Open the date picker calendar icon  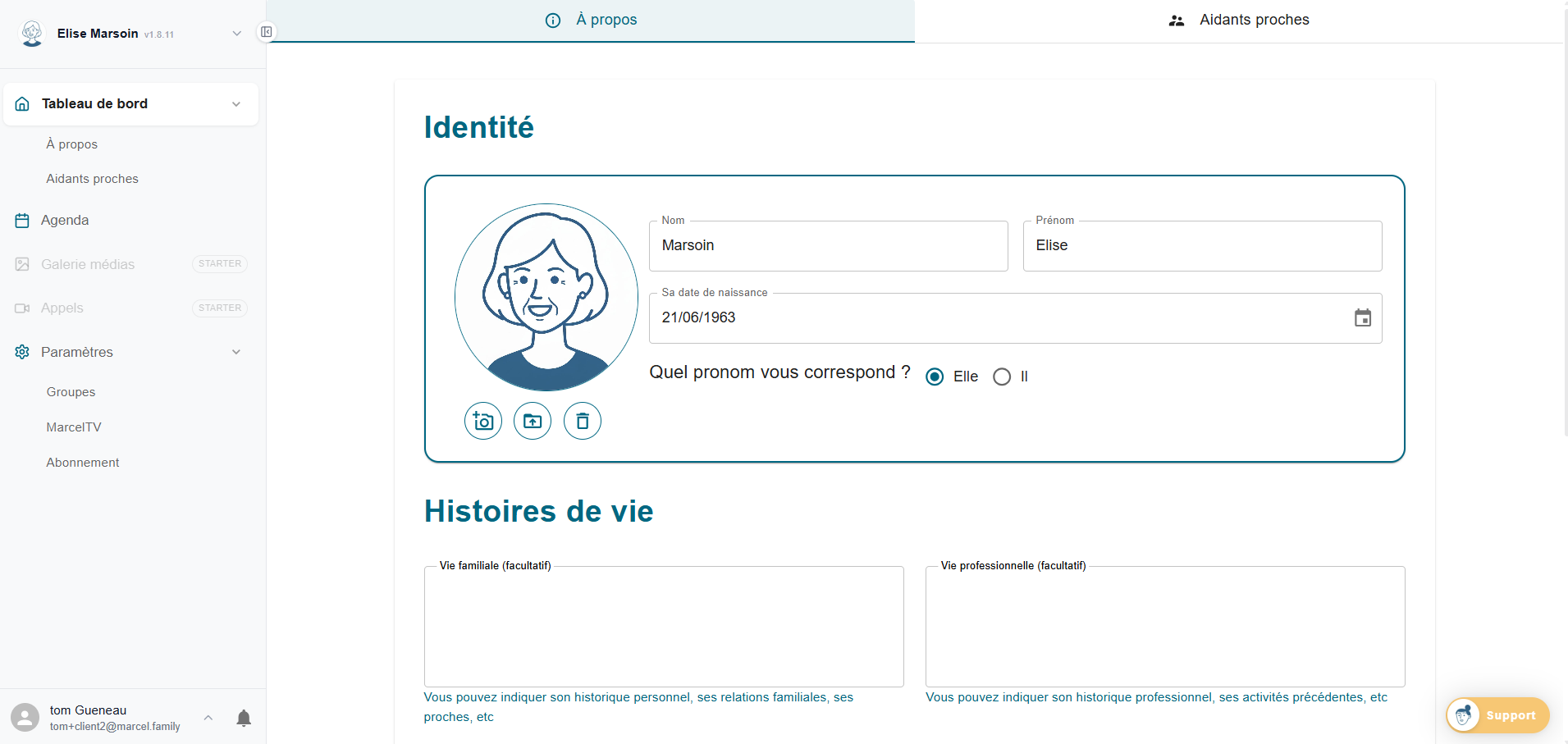pos(1363,317)
